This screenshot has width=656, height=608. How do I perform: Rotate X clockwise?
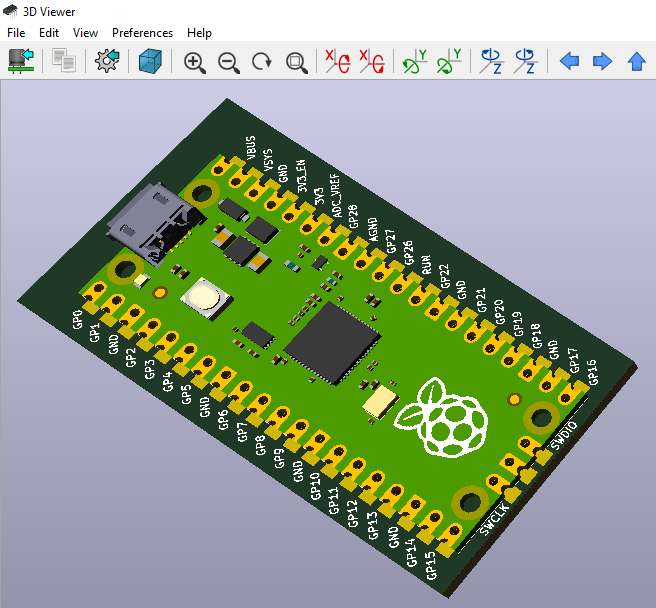[338, 62]
